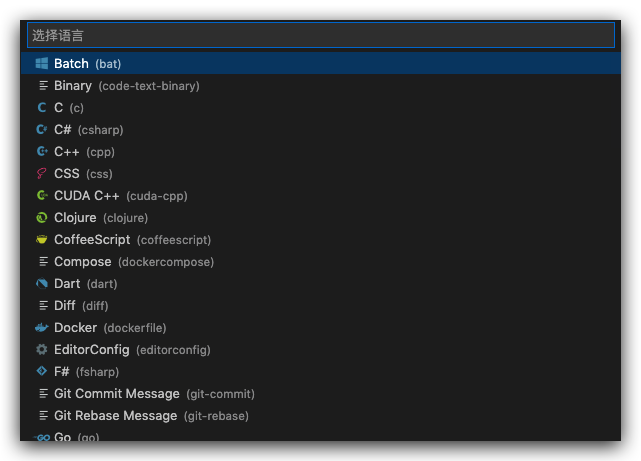Choose Go (go) at list bottom
Viewport: 641px width, 461px height.
[321, 434]
